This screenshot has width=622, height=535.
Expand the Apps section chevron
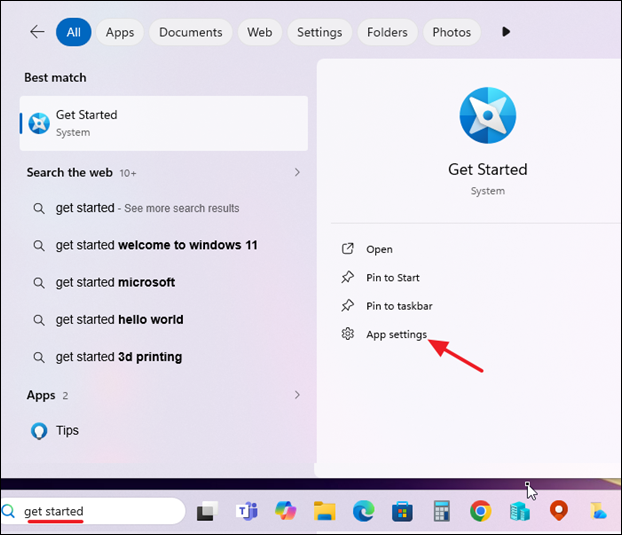[297, 395]
